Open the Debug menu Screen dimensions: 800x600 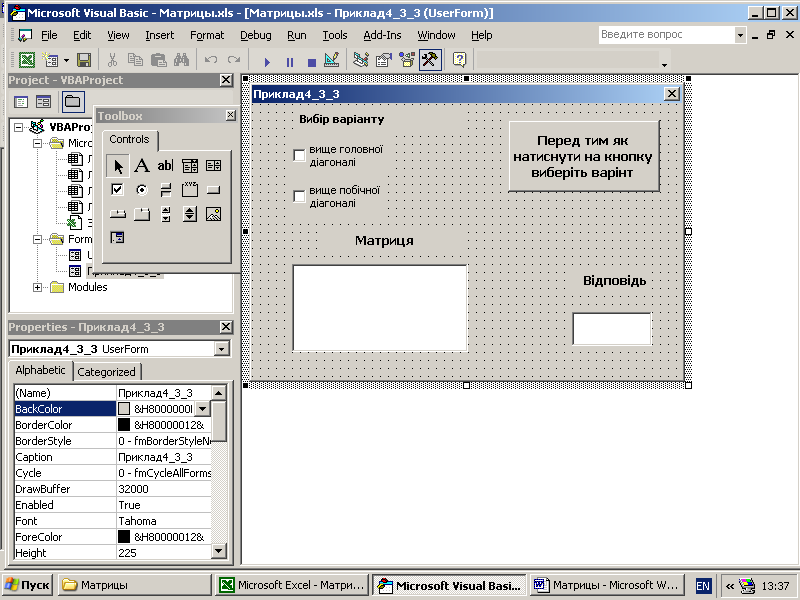pyautogui.click(x=256, y=35)
